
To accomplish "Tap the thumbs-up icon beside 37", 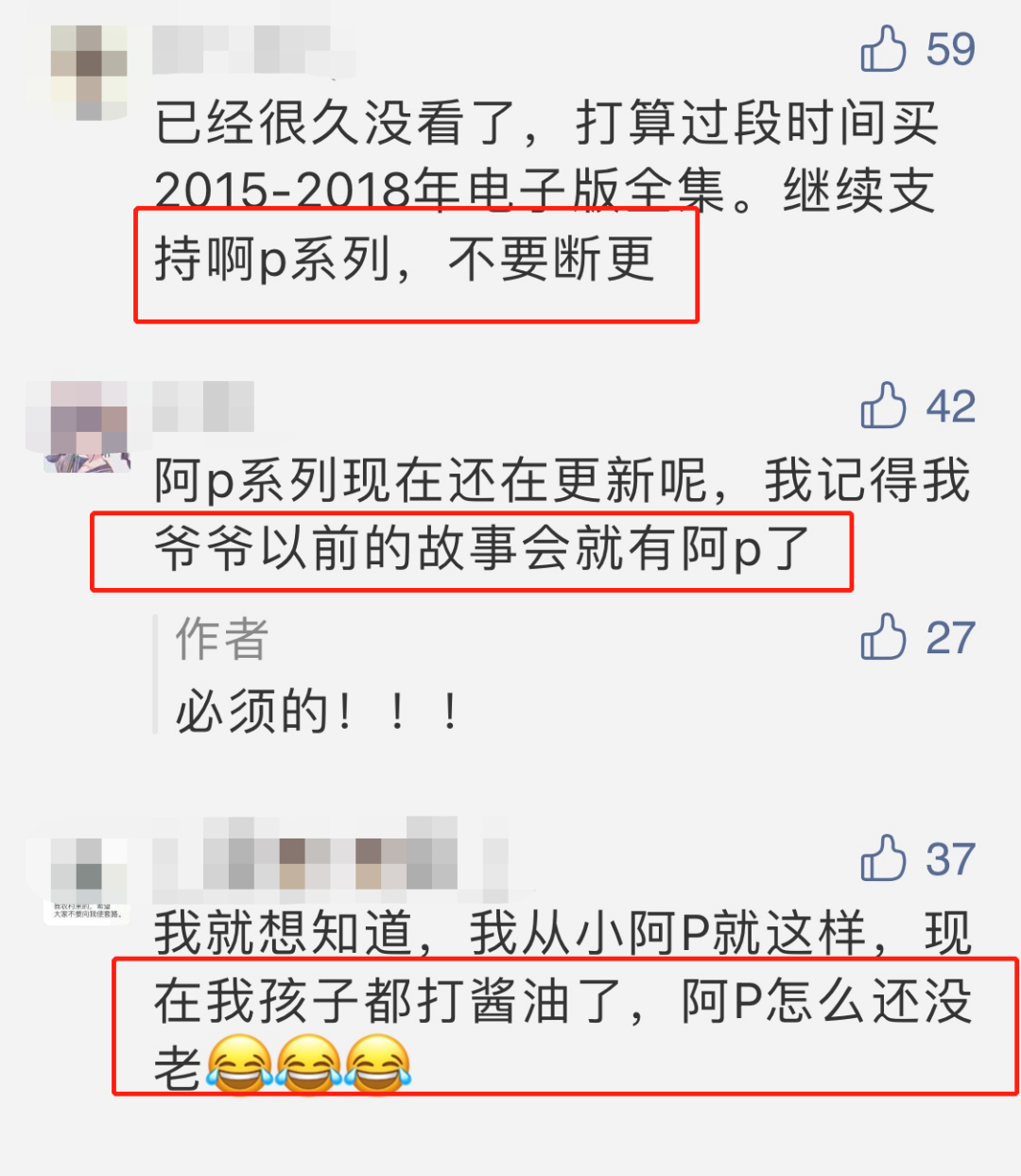I will [x=883, y=858].
